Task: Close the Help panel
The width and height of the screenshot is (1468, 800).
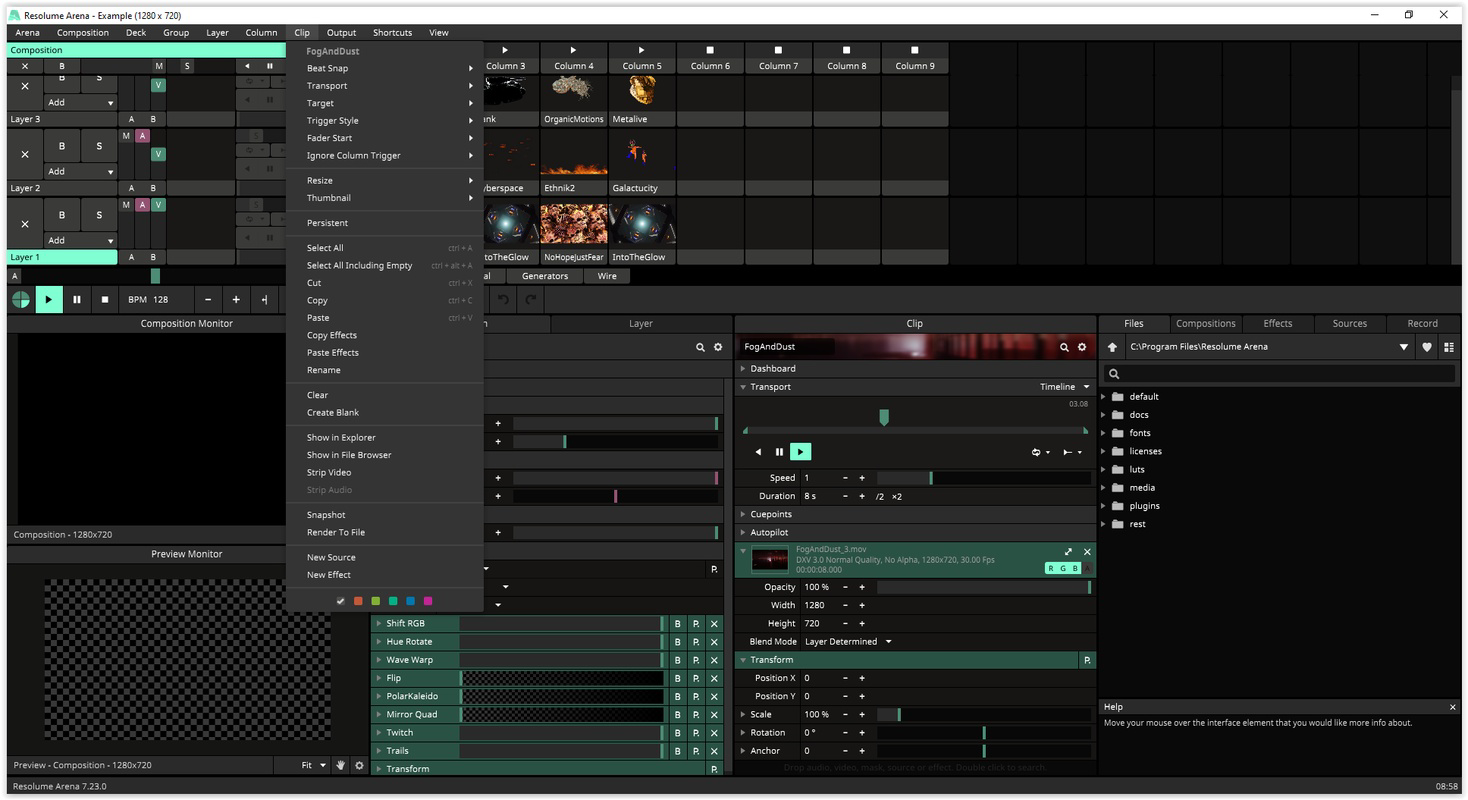Action: pyautogui.click(x=1452, y=707)
